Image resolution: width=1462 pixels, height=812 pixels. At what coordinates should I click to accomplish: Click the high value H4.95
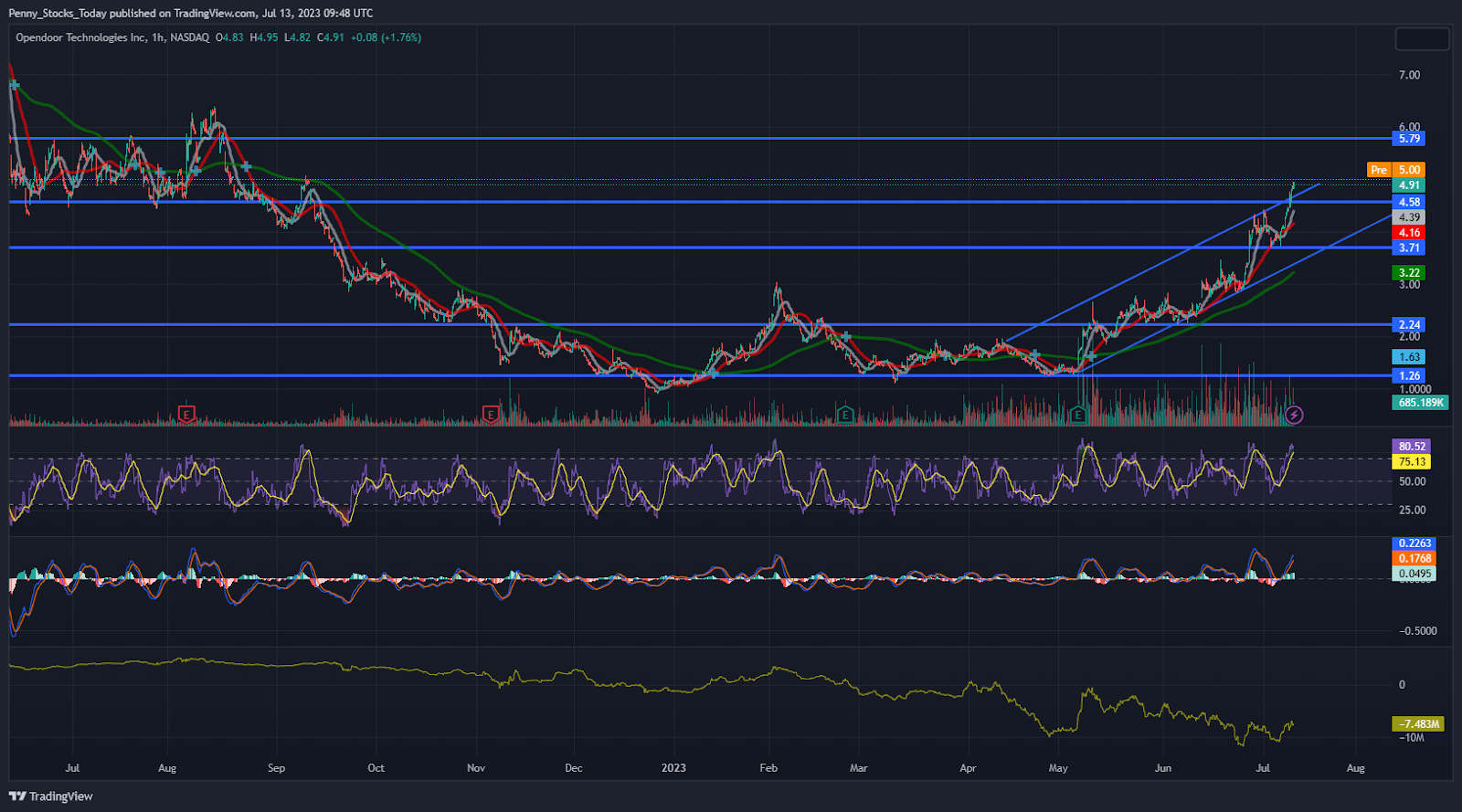point(264,37)
